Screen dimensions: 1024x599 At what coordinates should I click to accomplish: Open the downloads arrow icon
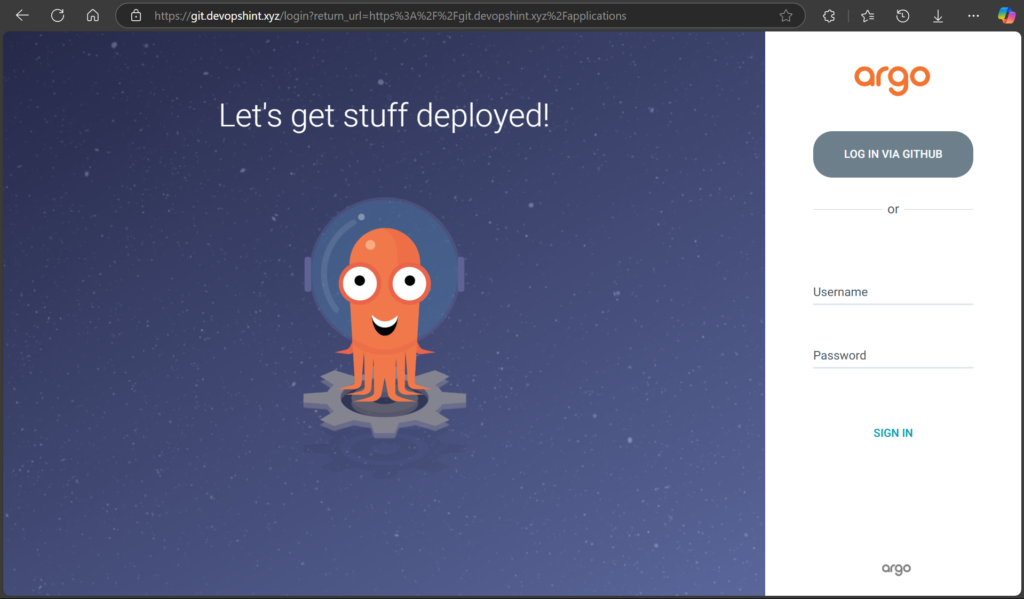tap(938, 16)
